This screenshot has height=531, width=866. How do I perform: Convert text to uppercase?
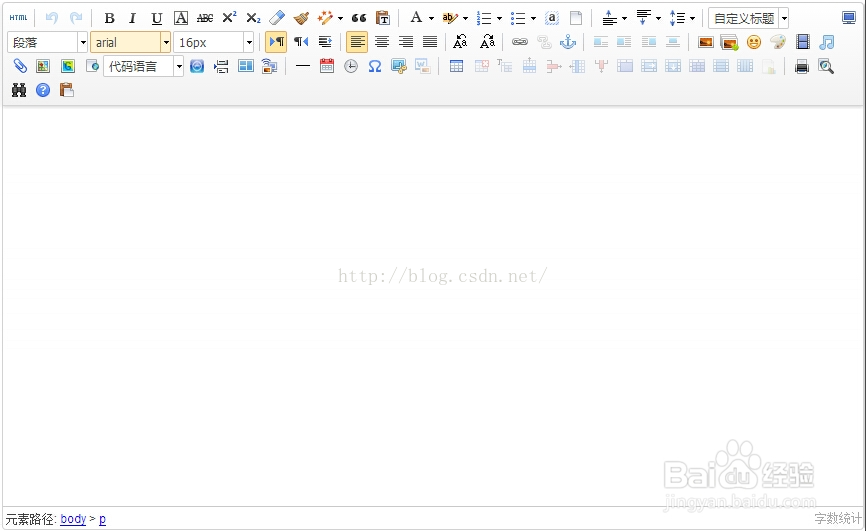point(460,42)
